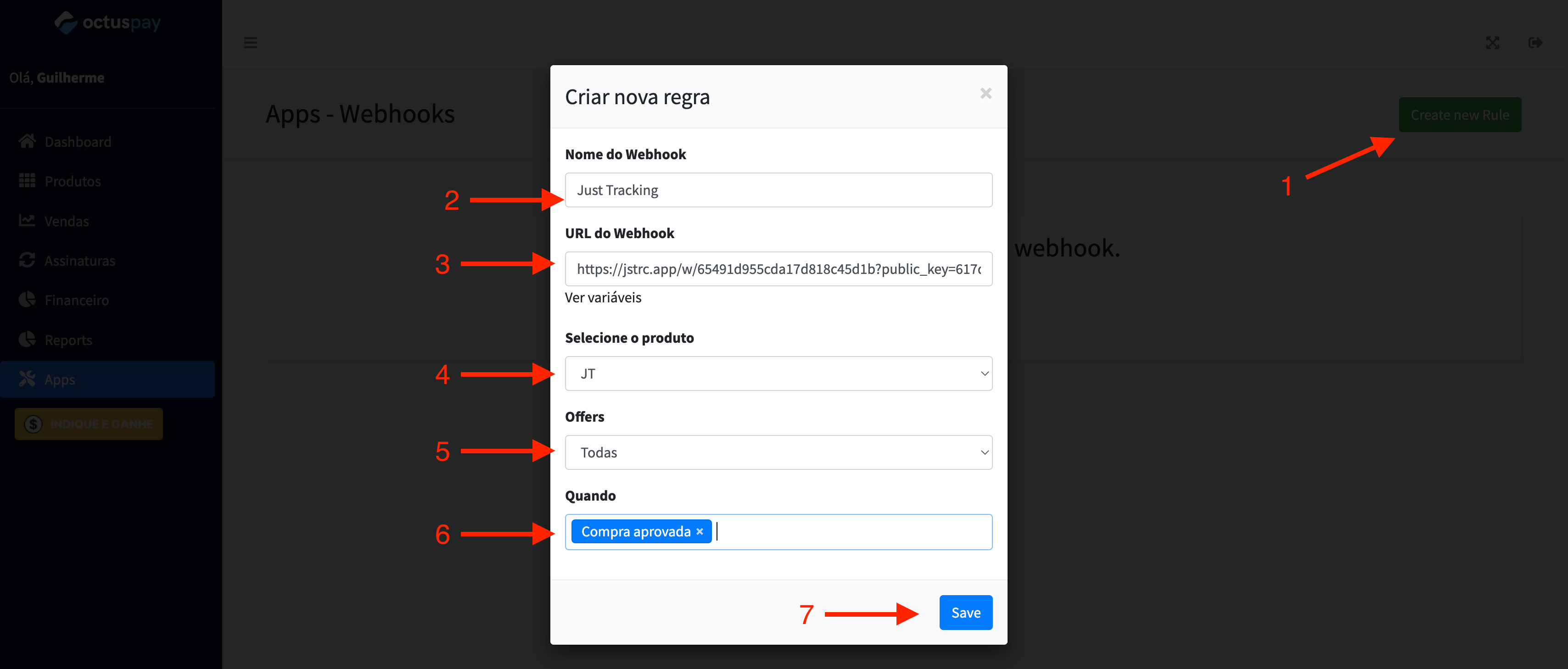Click the URL do Webhook input field
This screenshot has height=669, width=1568.
tap(779, 267)
